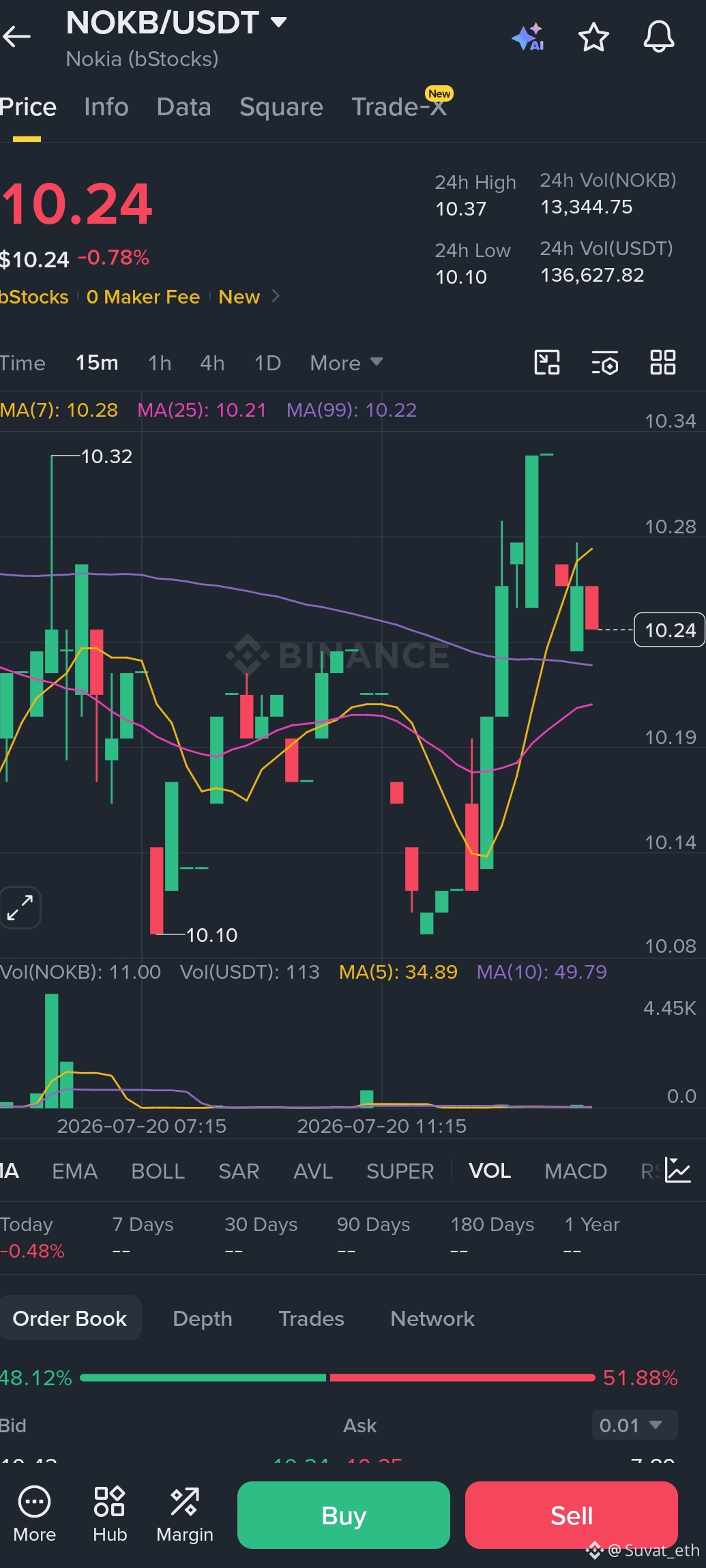Open chart grid layout icon
706x1568 pixels.
coord(662,362)
